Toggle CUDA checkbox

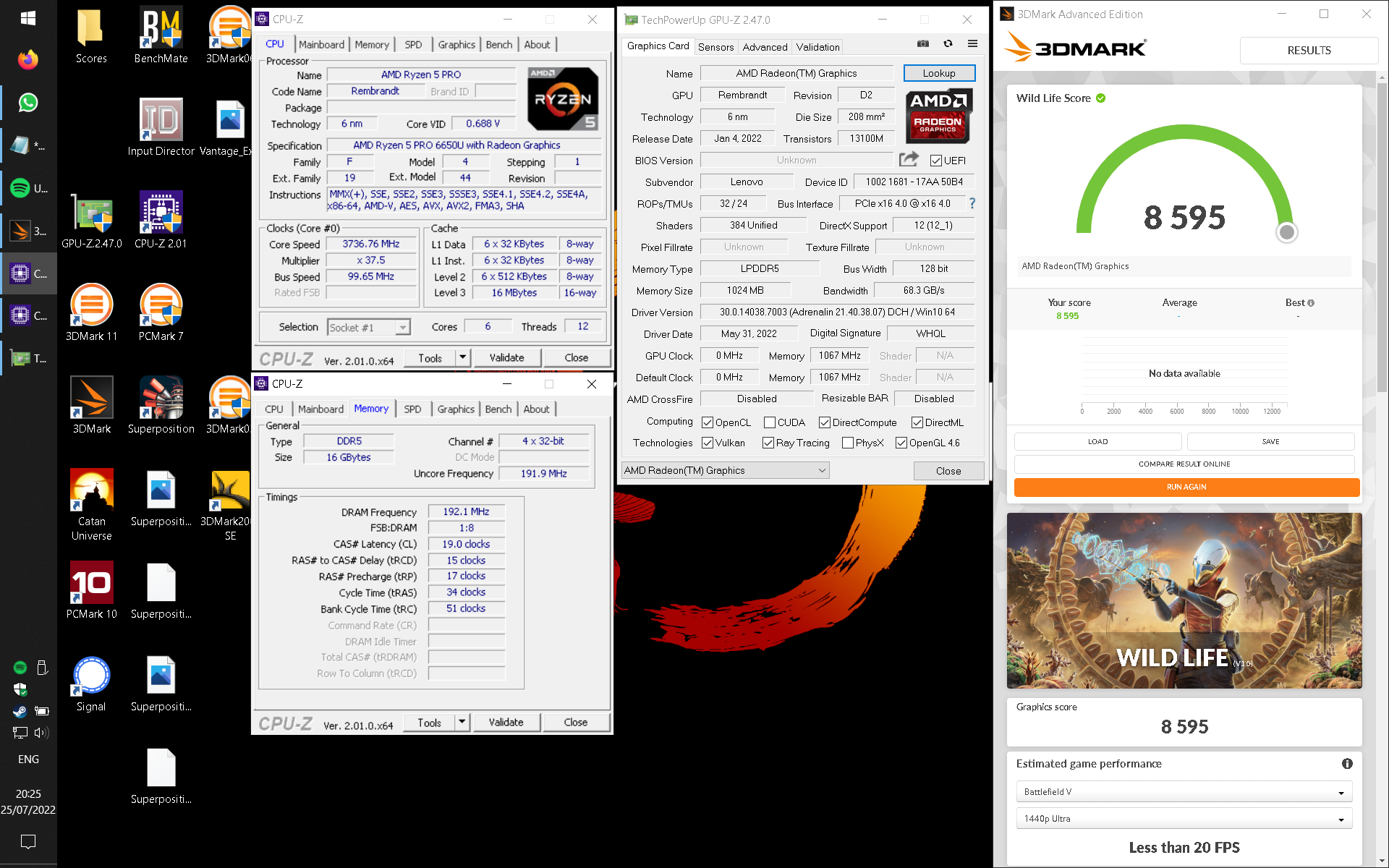point(770,422)
